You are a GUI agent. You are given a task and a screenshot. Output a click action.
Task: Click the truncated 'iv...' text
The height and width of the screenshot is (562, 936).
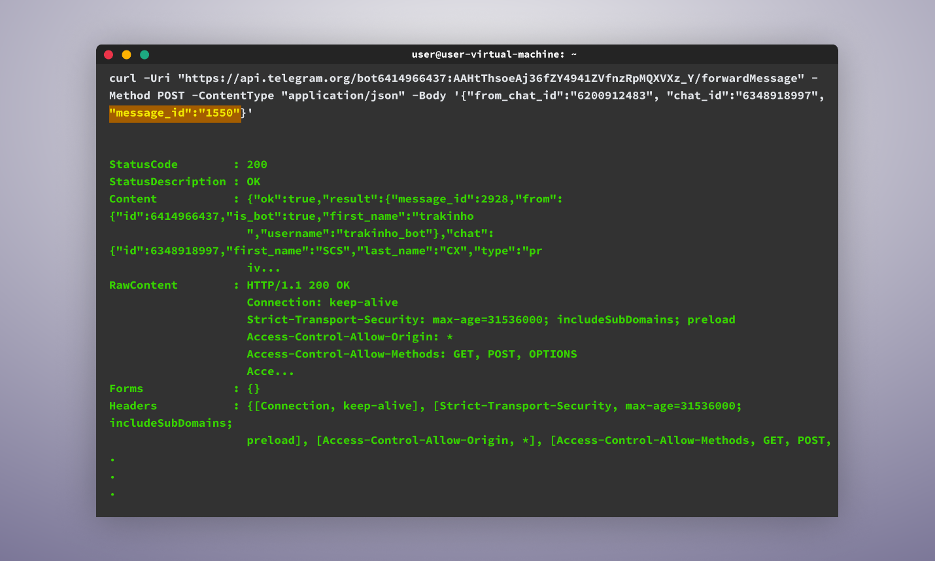coord(264,268)
